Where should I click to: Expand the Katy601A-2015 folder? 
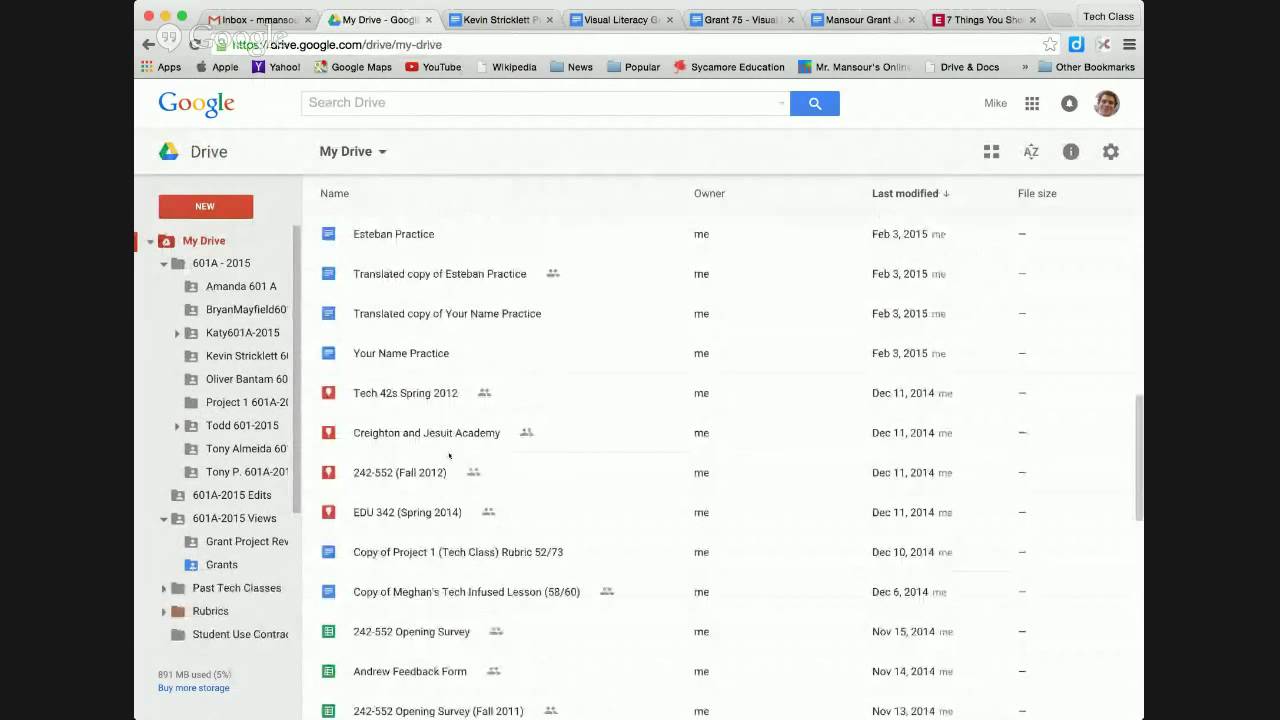[x=177, y=333]
